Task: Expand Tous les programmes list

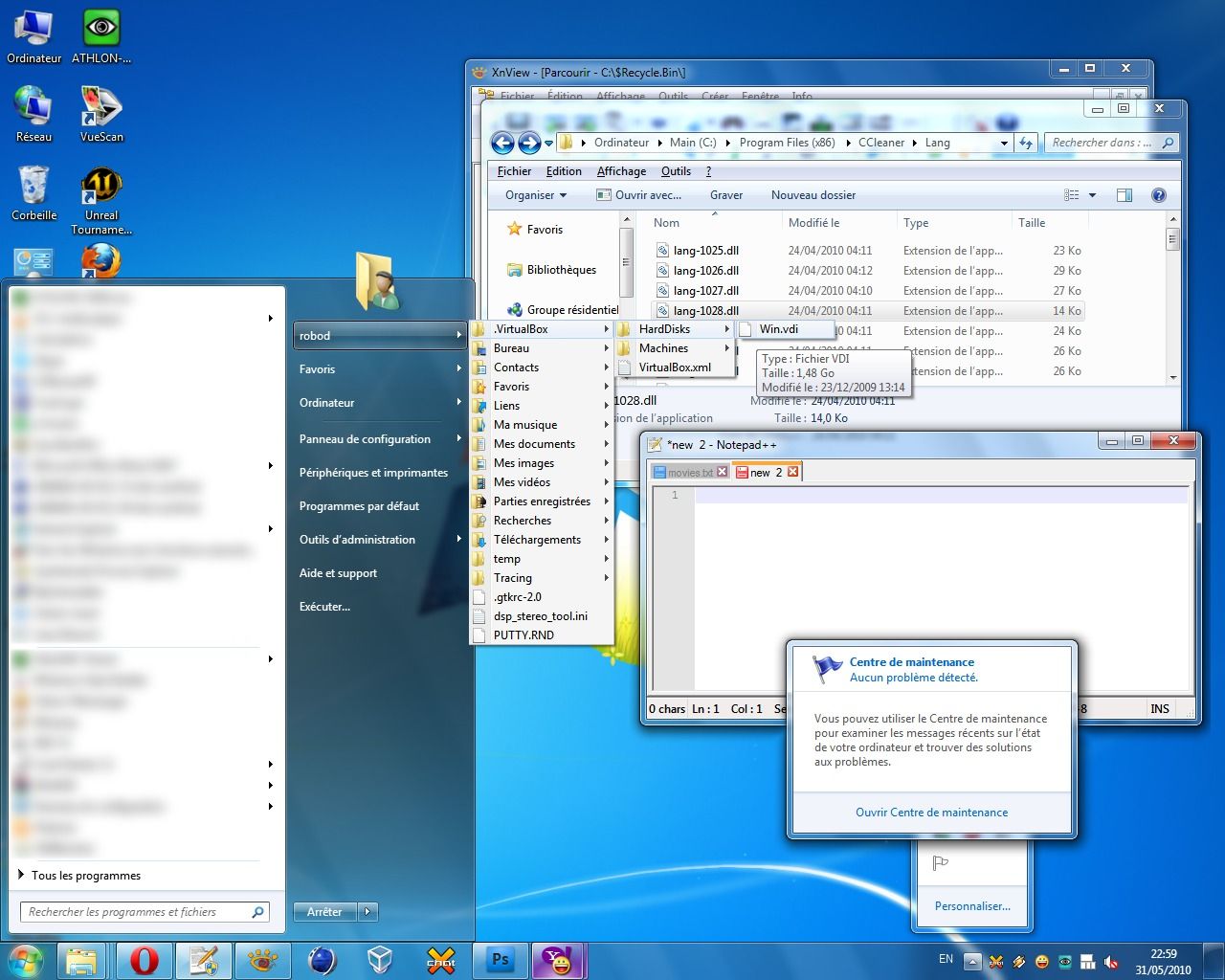Action: [85, 876]
